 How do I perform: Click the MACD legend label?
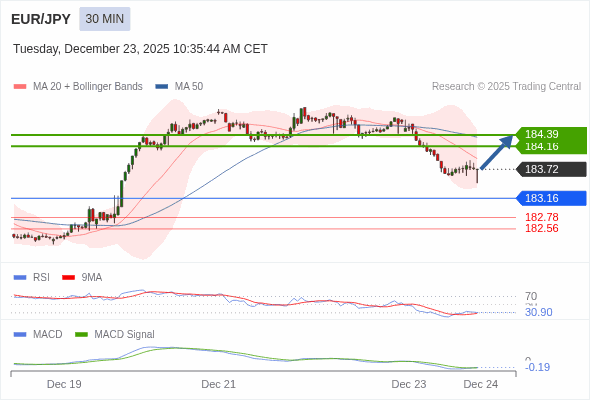tap(48, 335)
